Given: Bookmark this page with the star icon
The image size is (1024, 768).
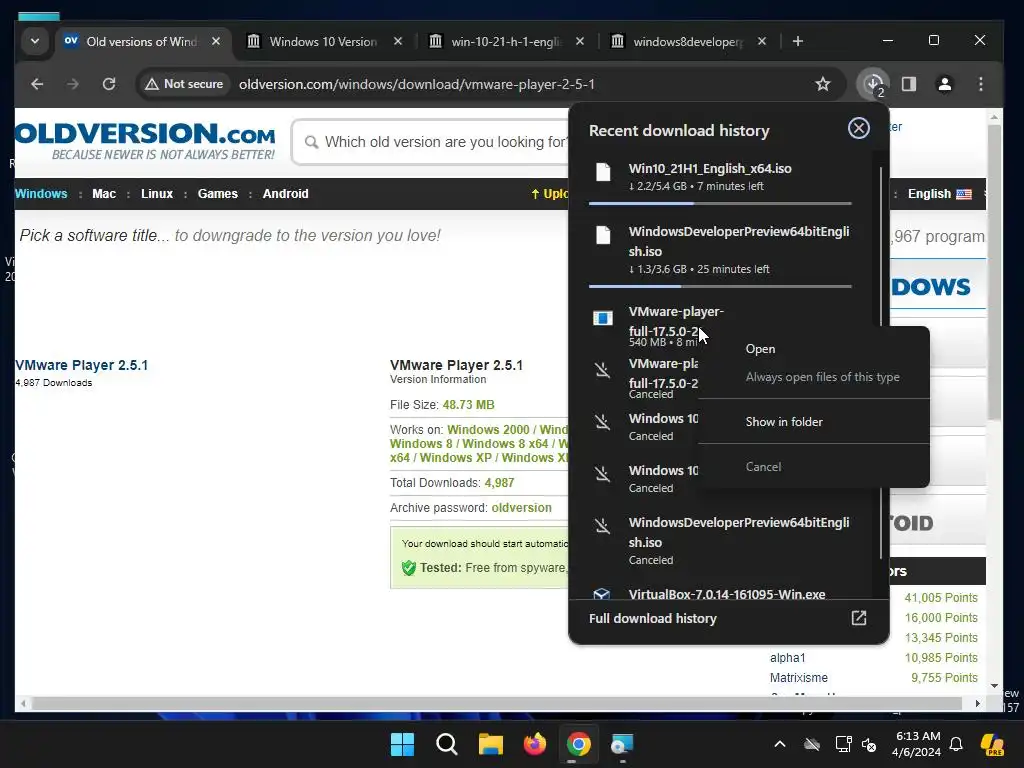Looking at the screenshot, I should pos(823,84).
